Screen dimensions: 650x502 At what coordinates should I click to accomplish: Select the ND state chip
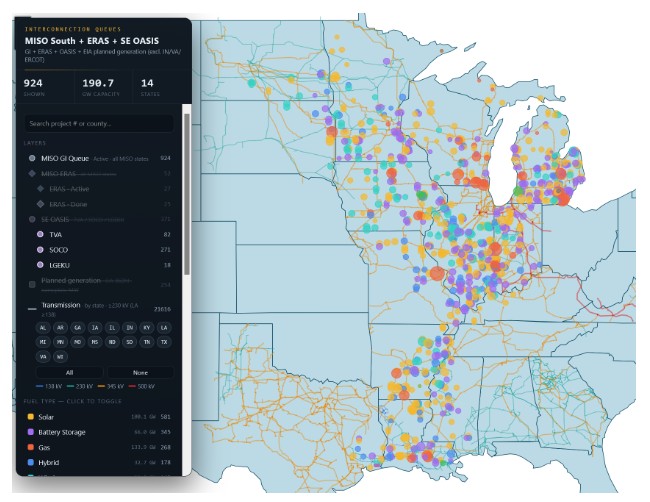[112, 342]
